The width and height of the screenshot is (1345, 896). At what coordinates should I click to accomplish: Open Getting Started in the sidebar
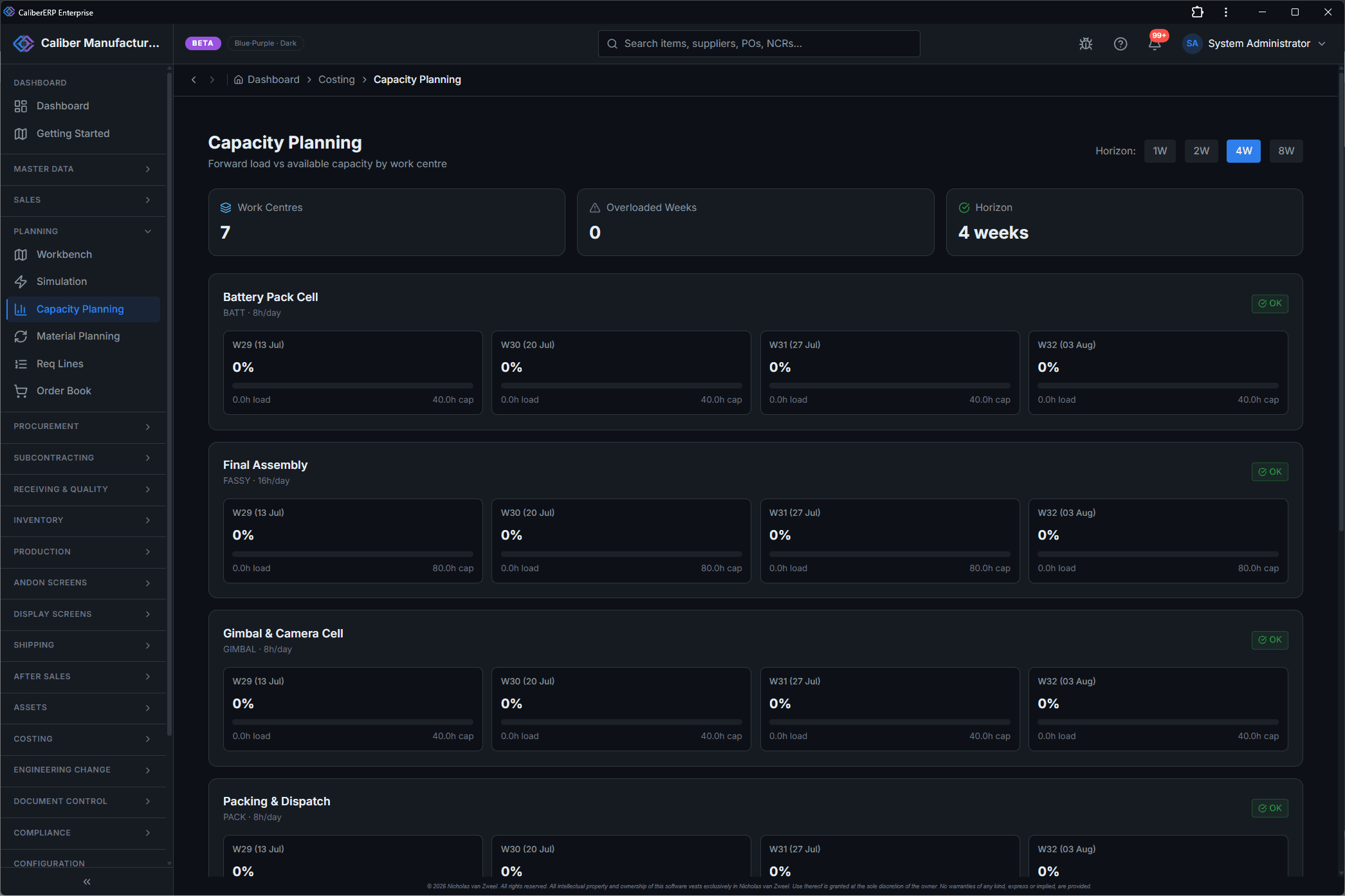83,134
